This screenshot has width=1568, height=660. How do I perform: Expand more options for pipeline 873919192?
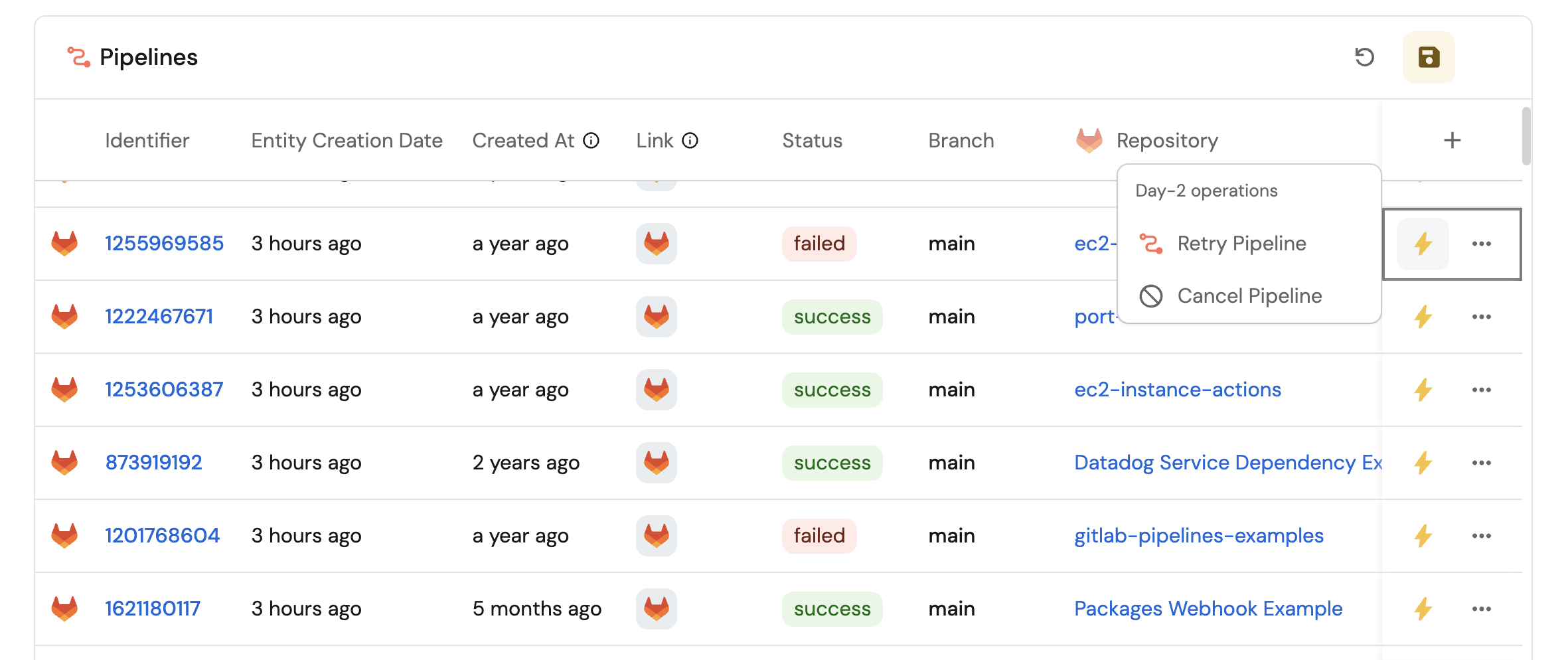tap(1481, 463)
